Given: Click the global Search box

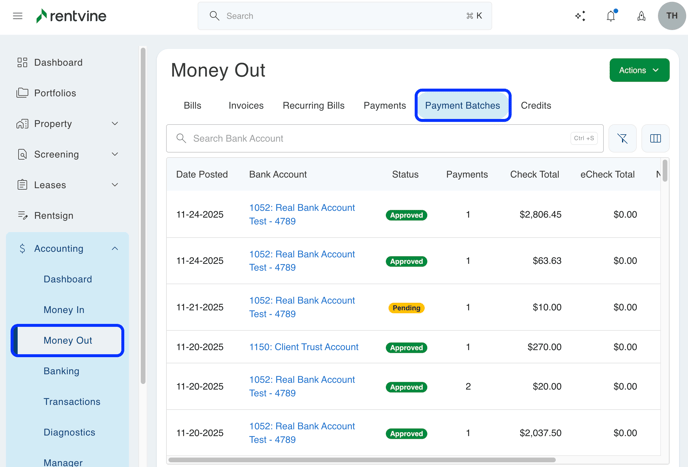Looking at the screenshot, I should click(345, 16).
